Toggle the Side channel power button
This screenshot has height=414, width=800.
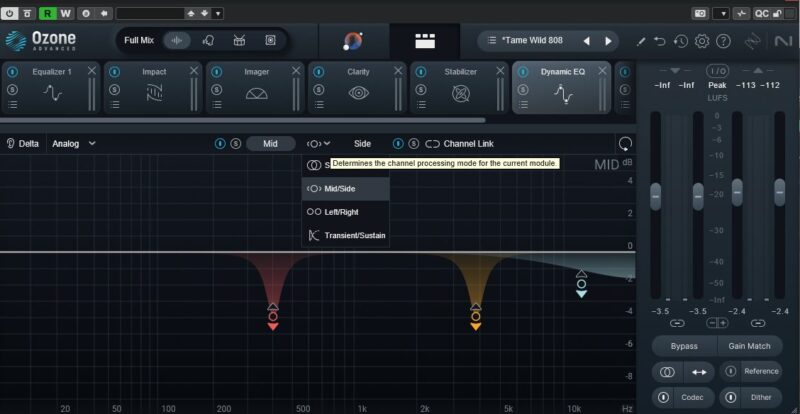click(x=398, y=144)
